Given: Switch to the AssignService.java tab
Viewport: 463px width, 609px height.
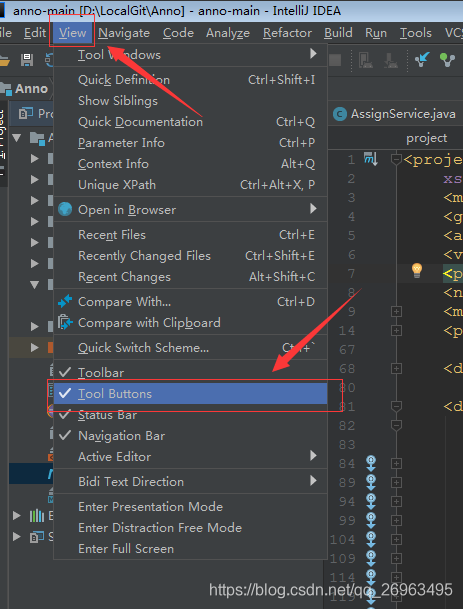Looking at the screenshot, I should [x=395, y=114].
